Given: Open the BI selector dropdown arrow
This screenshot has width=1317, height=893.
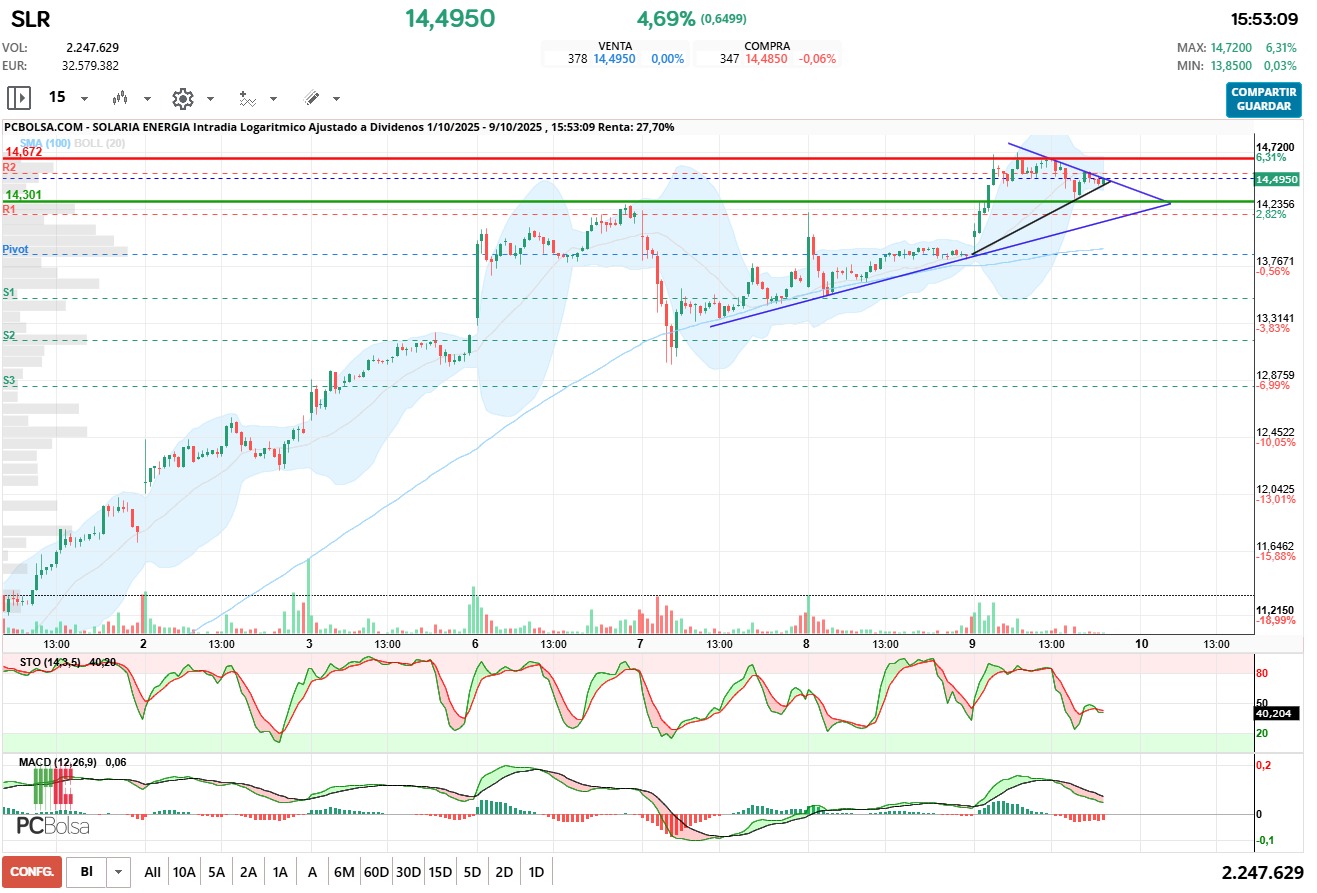Looking at the screenshot, I should pos(119,872).
